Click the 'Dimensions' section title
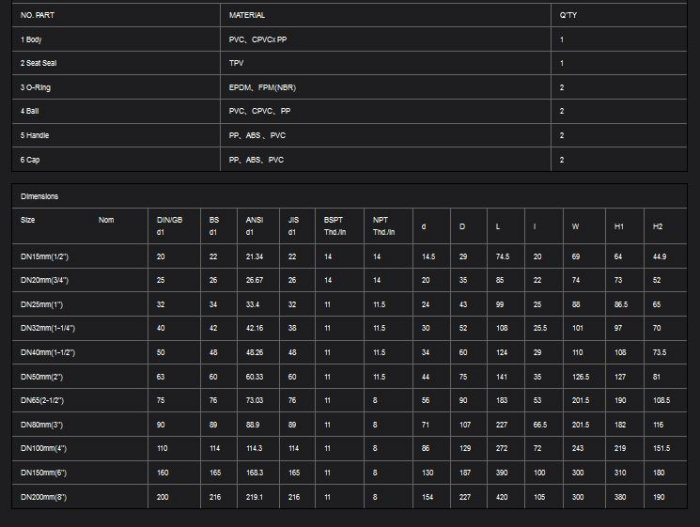Viewport: 700px width, 527px height. (39, 196)
